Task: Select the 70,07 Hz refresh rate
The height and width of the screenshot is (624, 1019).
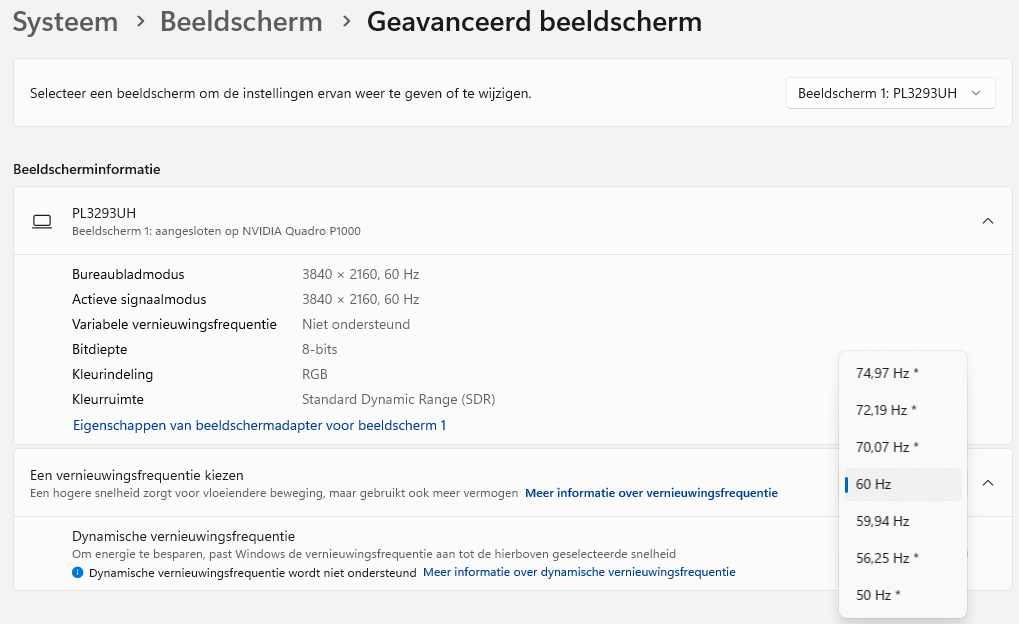Action: [901, 446]
